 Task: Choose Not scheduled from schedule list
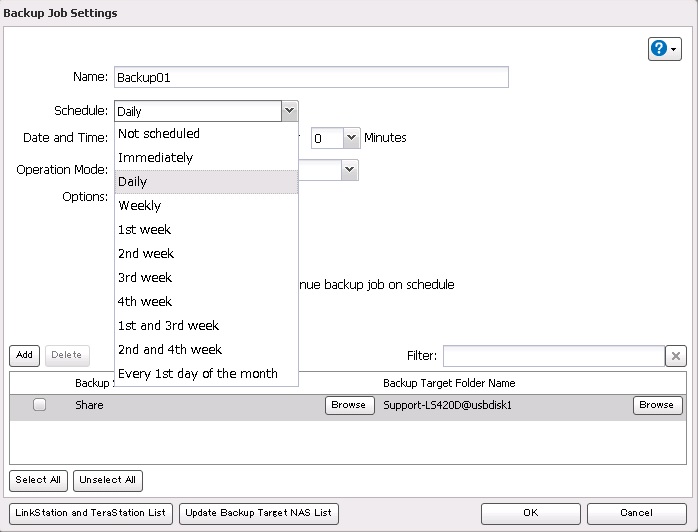(x=206, y=134)
